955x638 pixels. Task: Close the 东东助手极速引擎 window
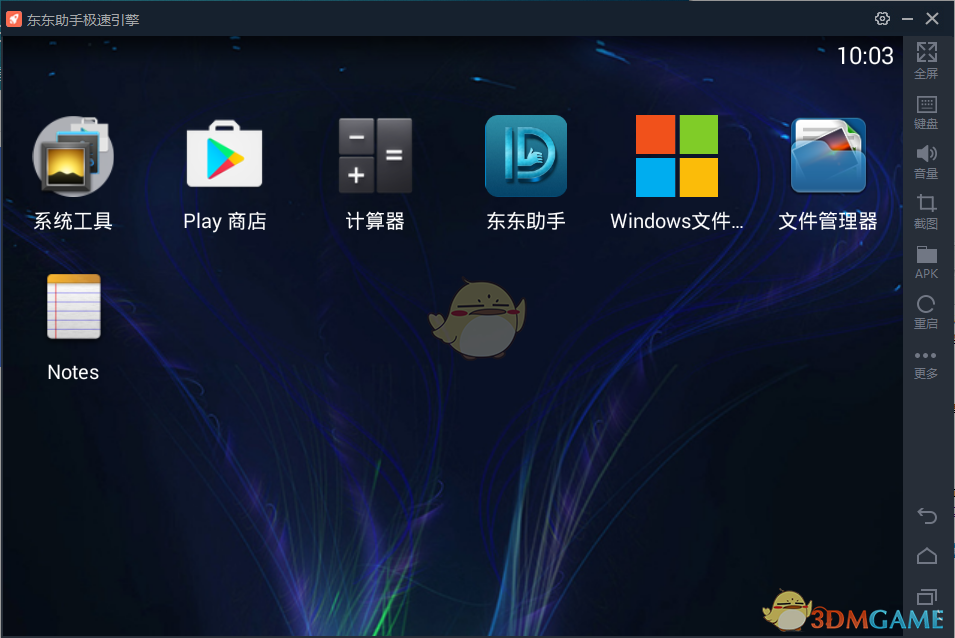point(932,19)
